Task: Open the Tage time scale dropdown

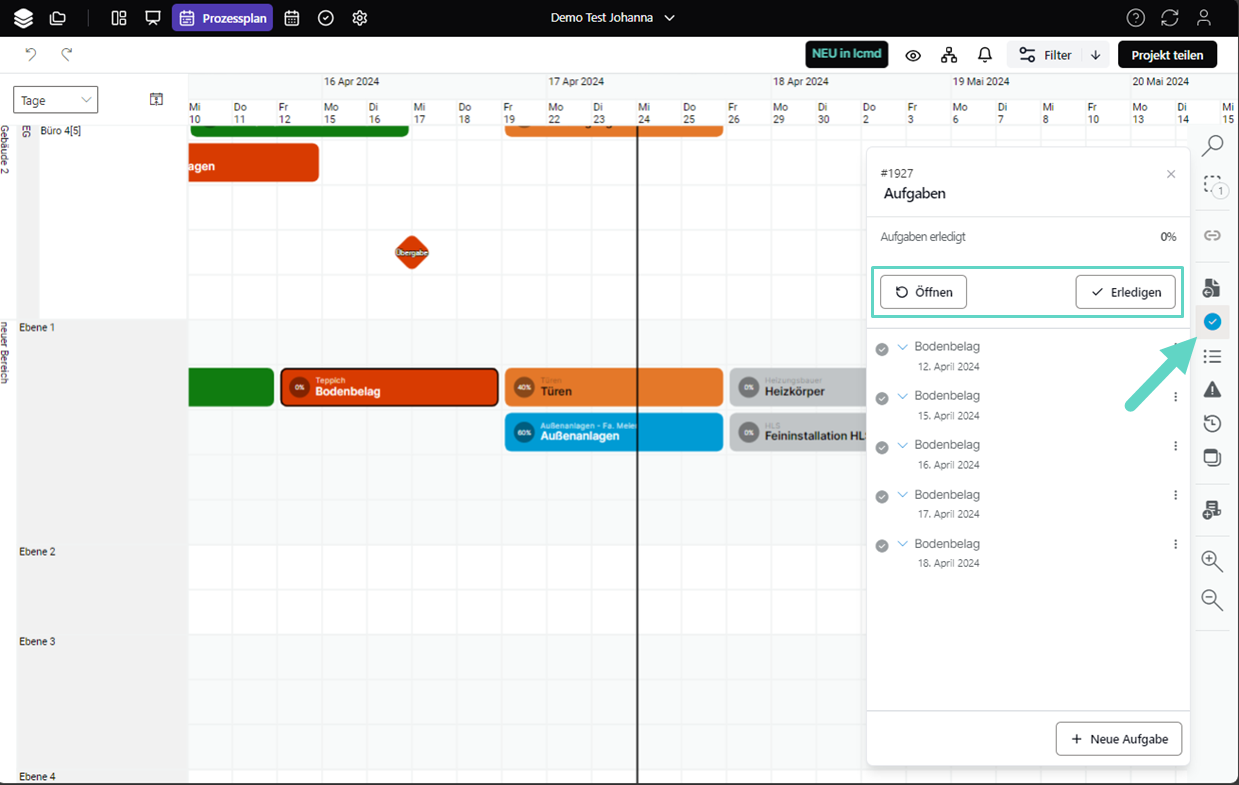Action: pyautogui.click(x=55, y=100)
